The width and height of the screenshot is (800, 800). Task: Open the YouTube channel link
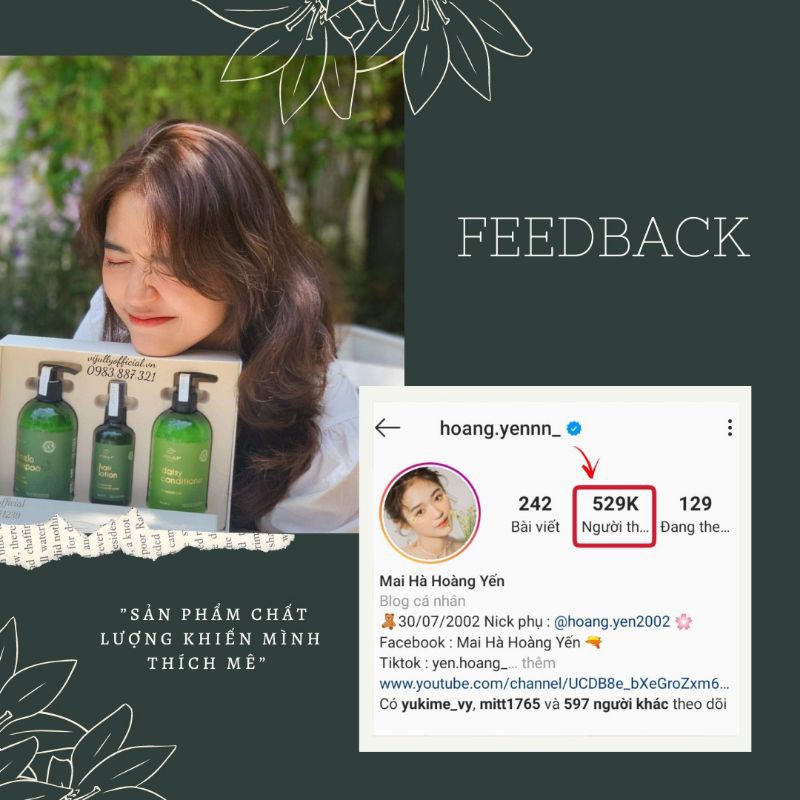(x=555, y=683)
